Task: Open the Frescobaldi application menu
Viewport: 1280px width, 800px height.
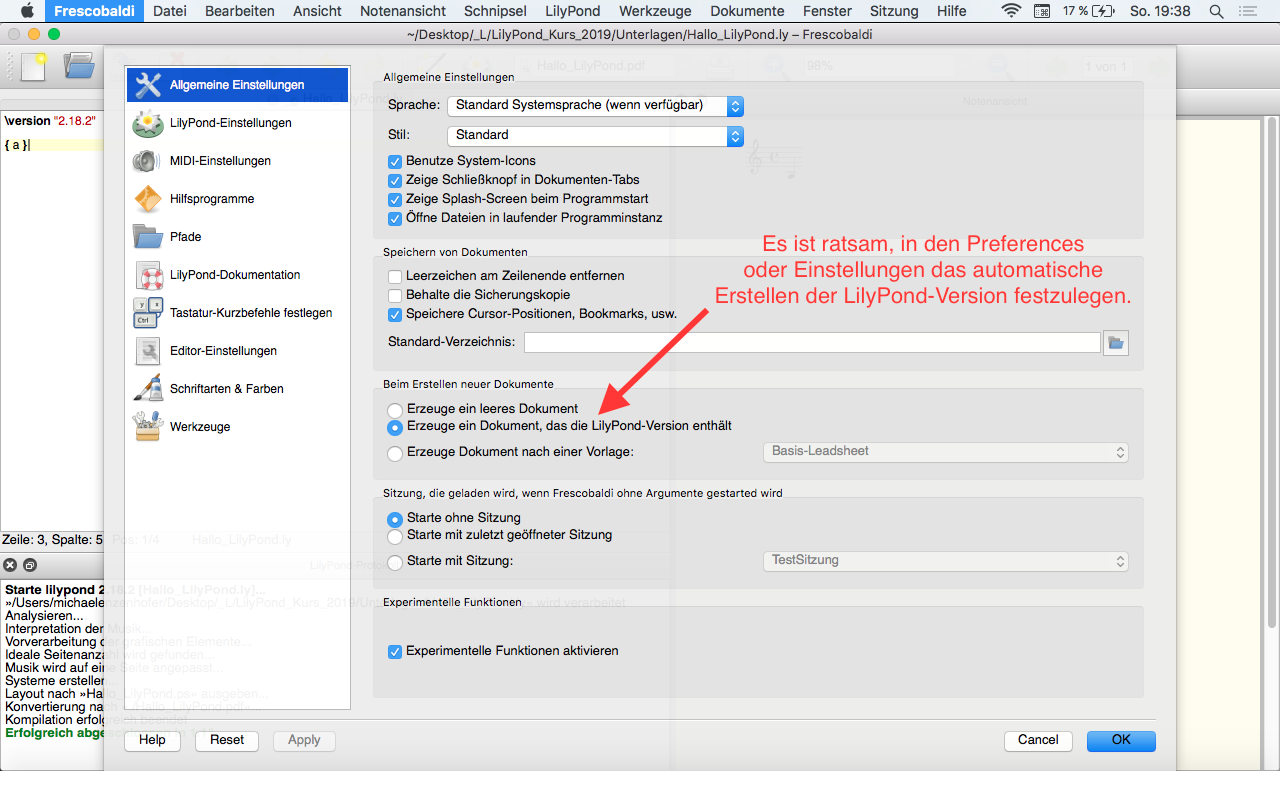Action: (x=93, y=11)
